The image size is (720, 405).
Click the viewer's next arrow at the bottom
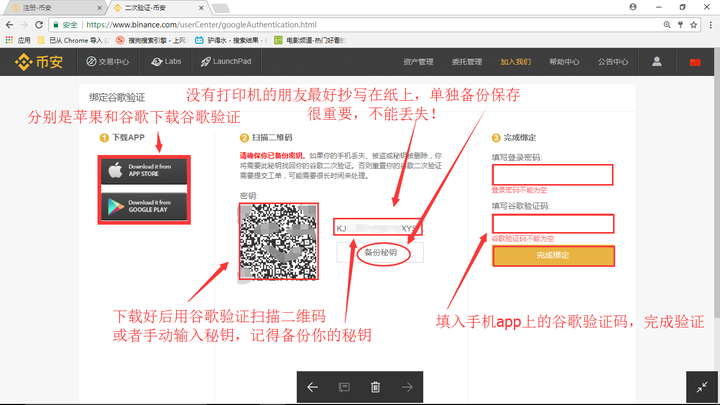point(407,388)
